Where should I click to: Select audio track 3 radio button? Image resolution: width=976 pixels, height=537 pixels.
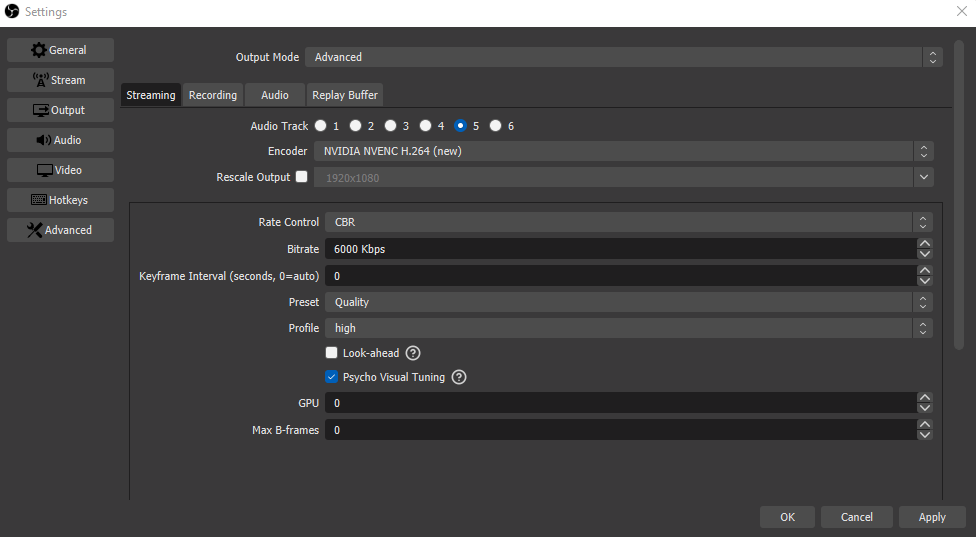390,126
